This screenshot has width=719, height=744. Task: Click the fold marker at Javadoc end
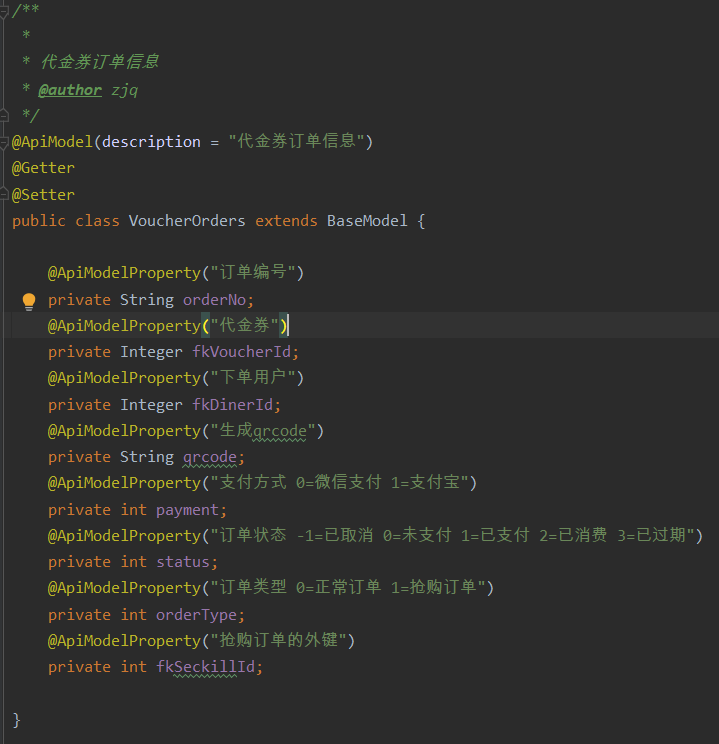tap(3, 115)
